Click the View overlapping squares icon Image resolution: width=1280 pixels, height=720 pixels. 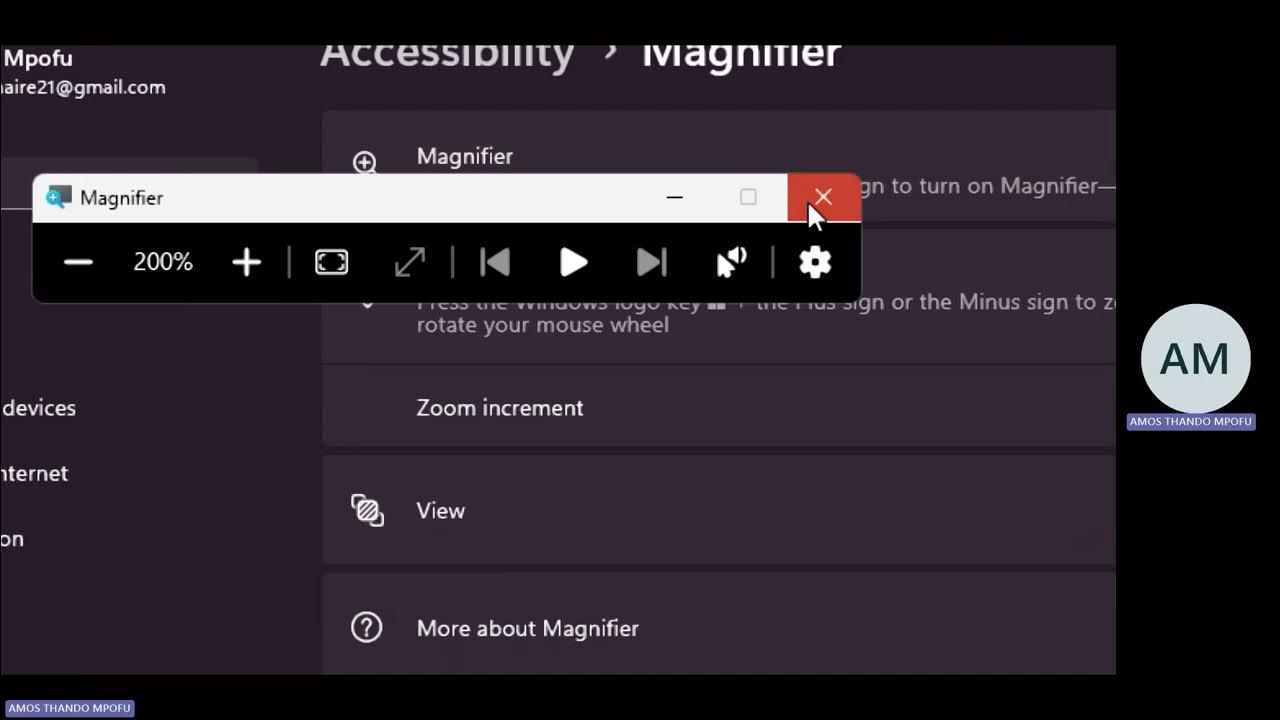coord(367,510)
